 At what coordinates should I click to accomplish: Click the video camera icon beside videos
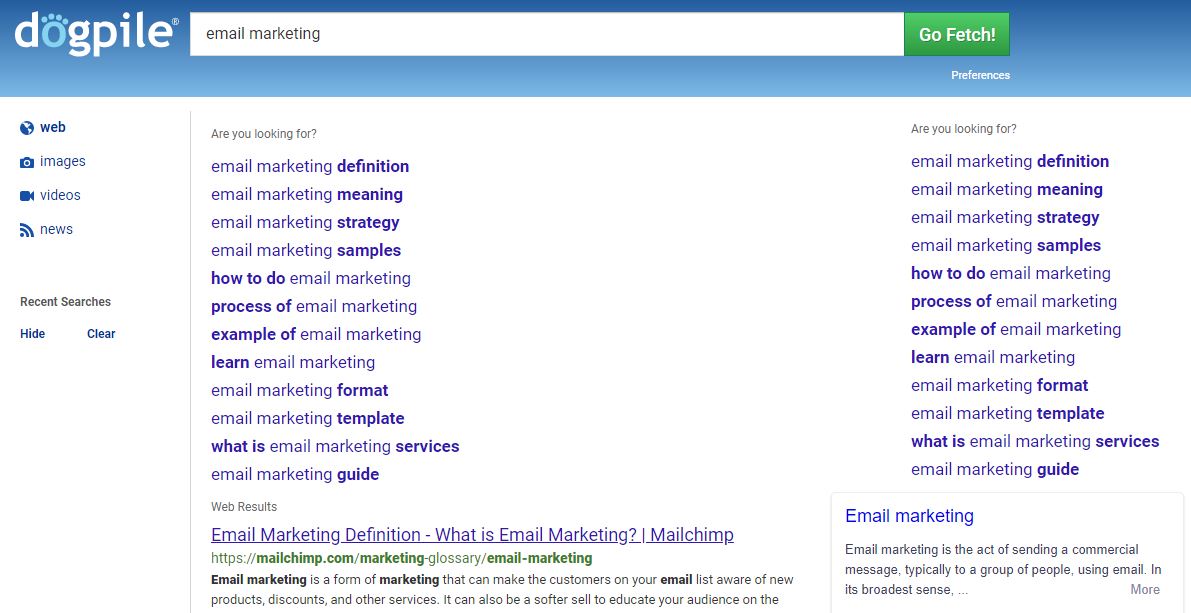click(x=27, y=196)
